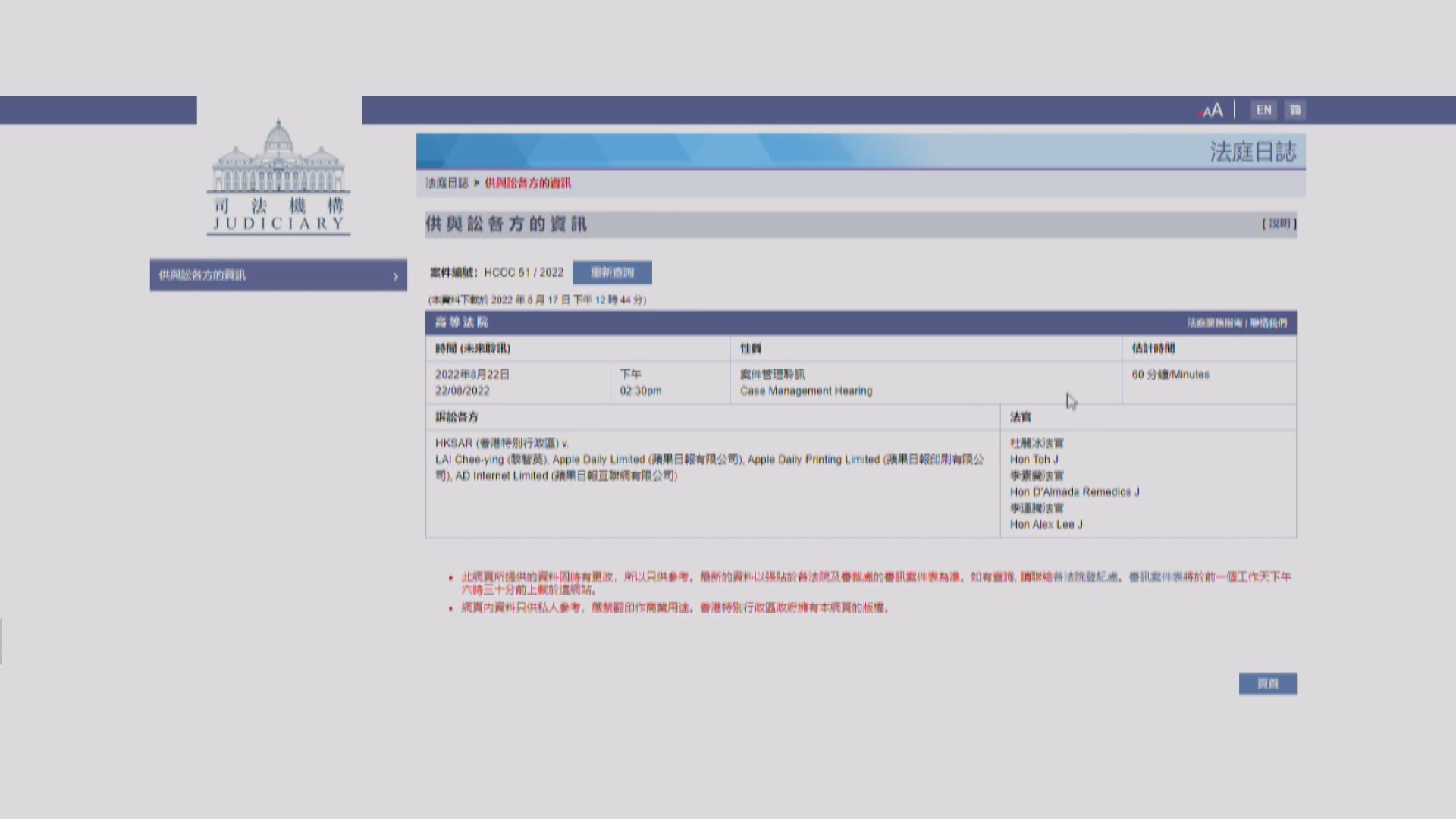
Task: Select the Case Management Hearing text
Action: click(806, 391)
